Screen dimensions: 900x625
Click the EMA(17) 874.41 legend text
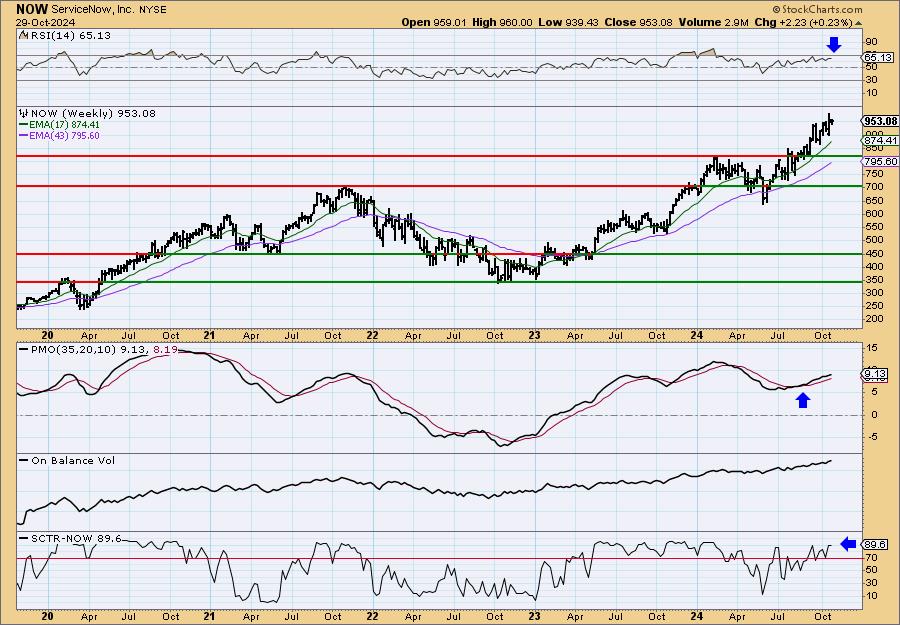[x=64, y=125]
